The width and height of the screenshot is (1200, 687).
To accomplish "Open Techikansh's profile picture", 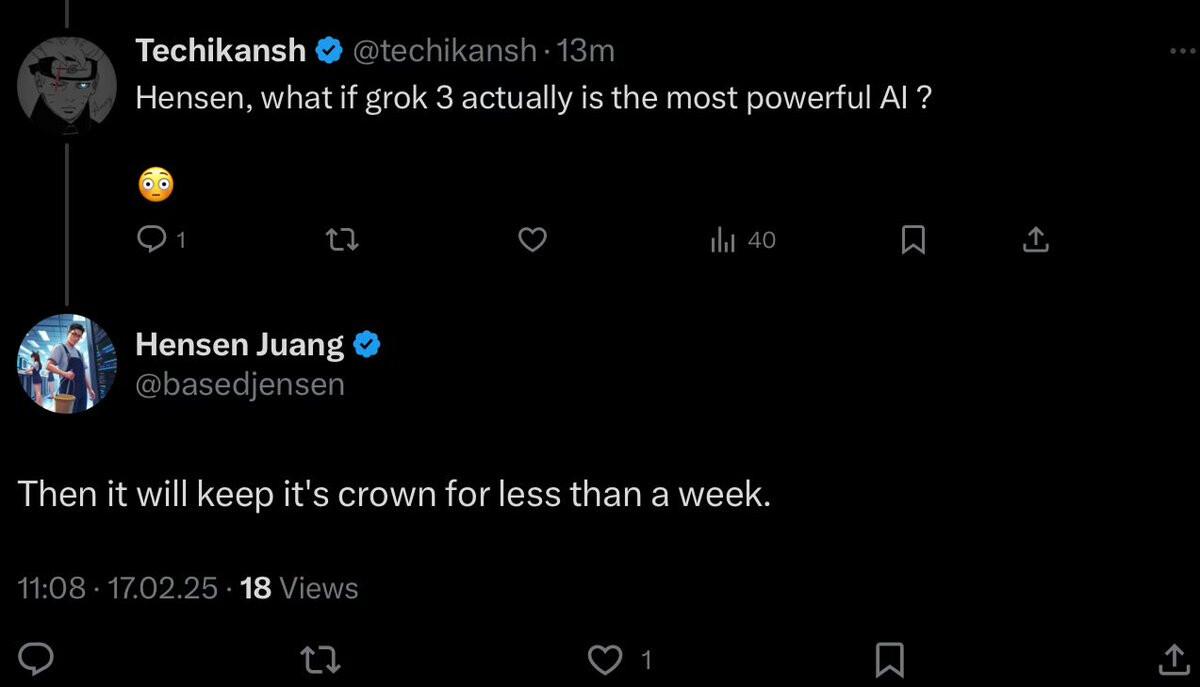I will tap(67, 87).
